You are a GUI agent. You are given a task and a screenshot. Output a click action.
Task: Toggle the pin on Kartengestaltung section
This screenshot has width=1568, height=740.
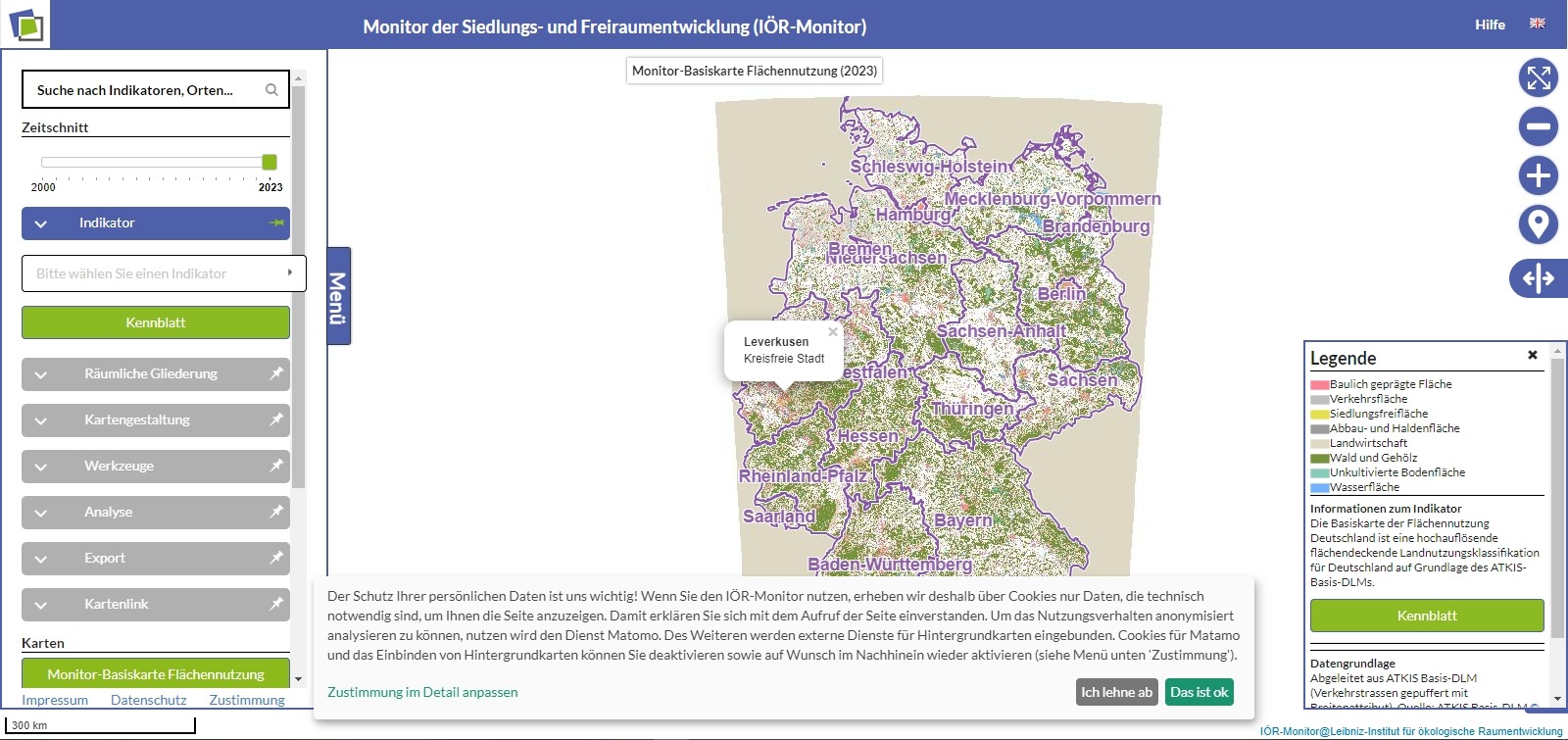click(276, 419)
